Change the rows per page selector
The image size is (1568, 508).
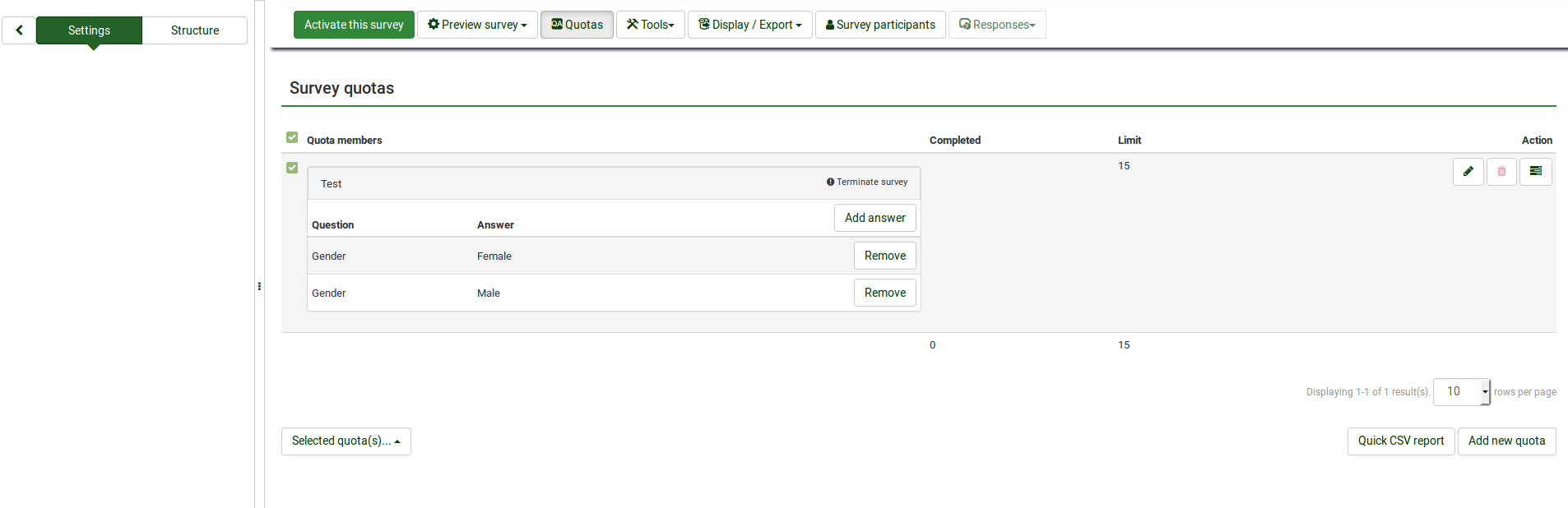[x=1462, y=392]
